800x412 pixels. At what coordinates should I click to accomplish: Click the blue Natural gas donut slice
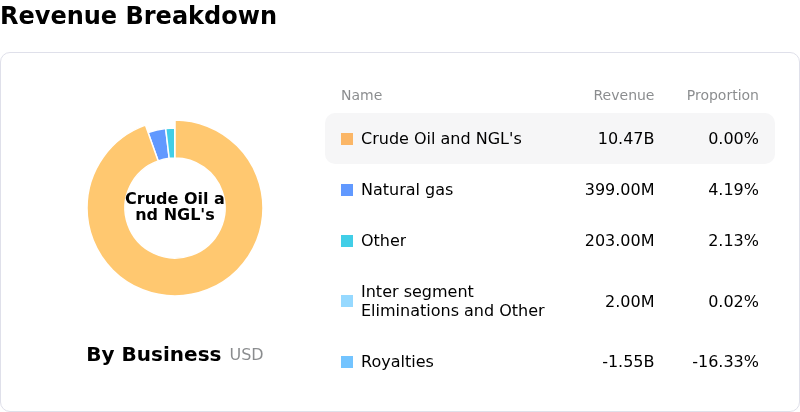pos(158,145)
